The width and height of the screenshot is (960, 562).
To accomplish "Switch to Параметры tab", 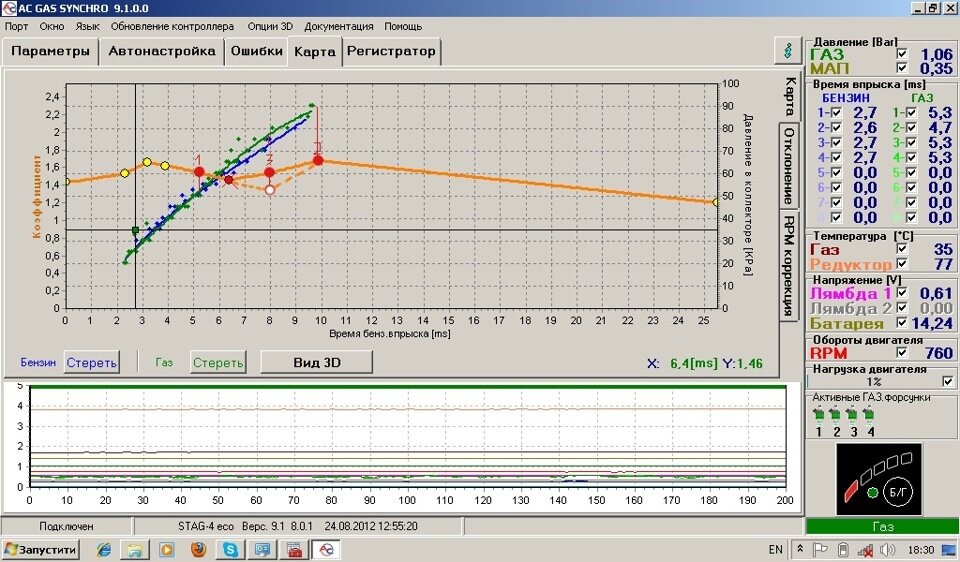I will (x=51, y=51).
